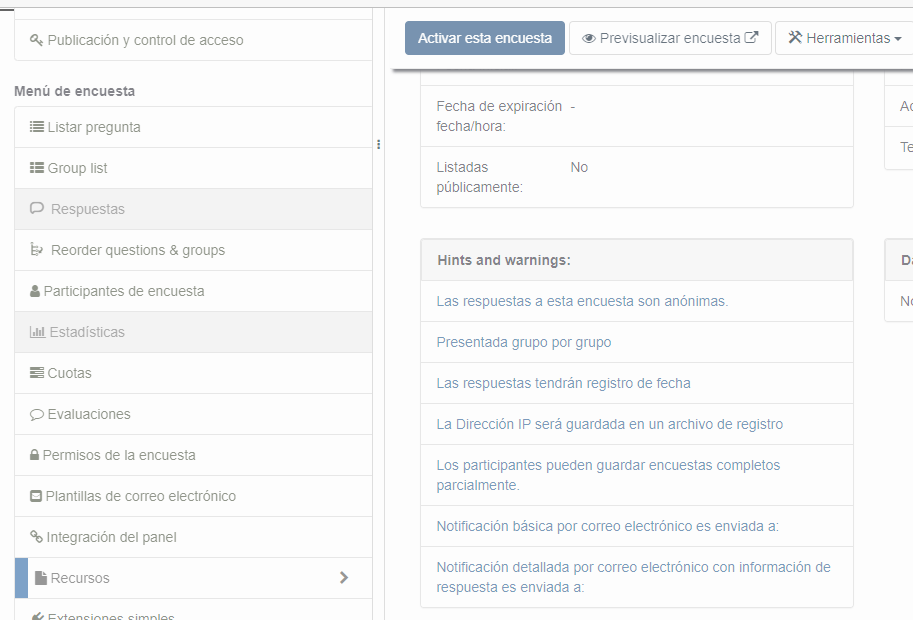The image size is (913, 620).
Task: Open the Herramientas dropdown menu
Action: [844, 38]
